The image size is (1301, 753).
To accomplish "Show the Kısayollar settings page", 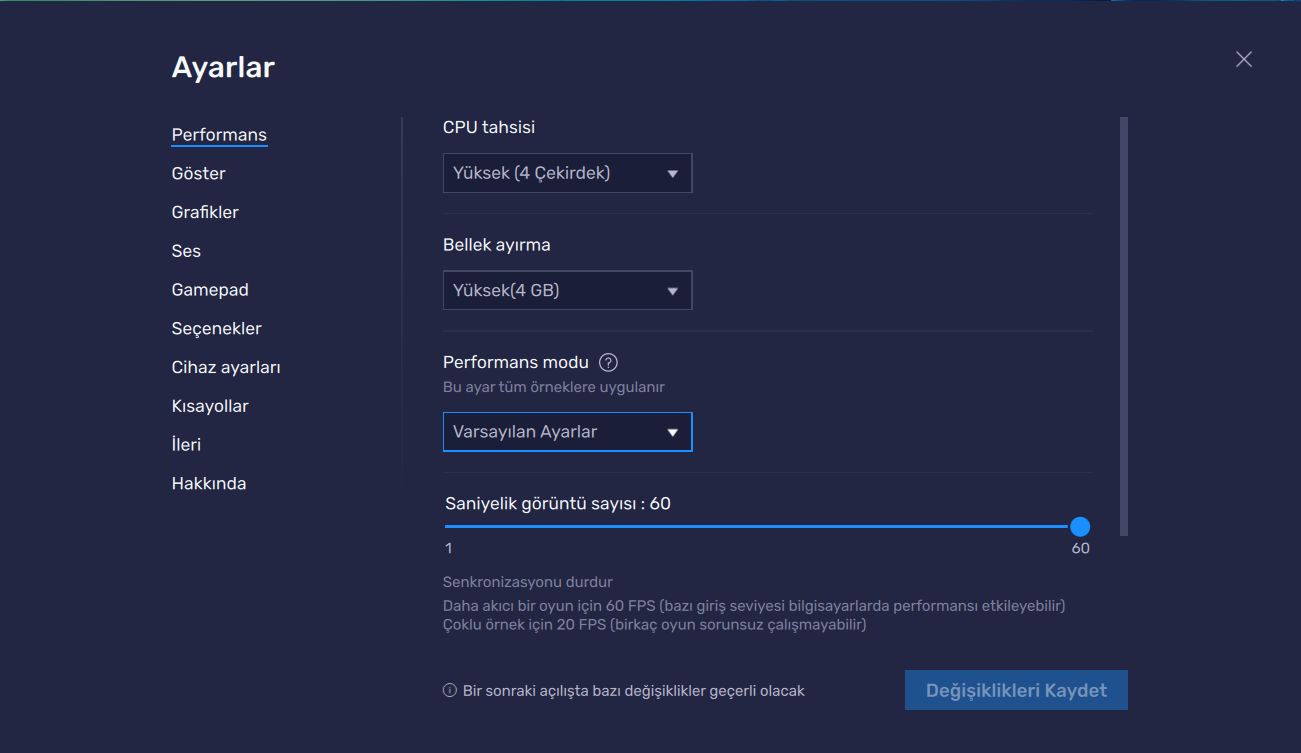I will (x=210, y=406).
